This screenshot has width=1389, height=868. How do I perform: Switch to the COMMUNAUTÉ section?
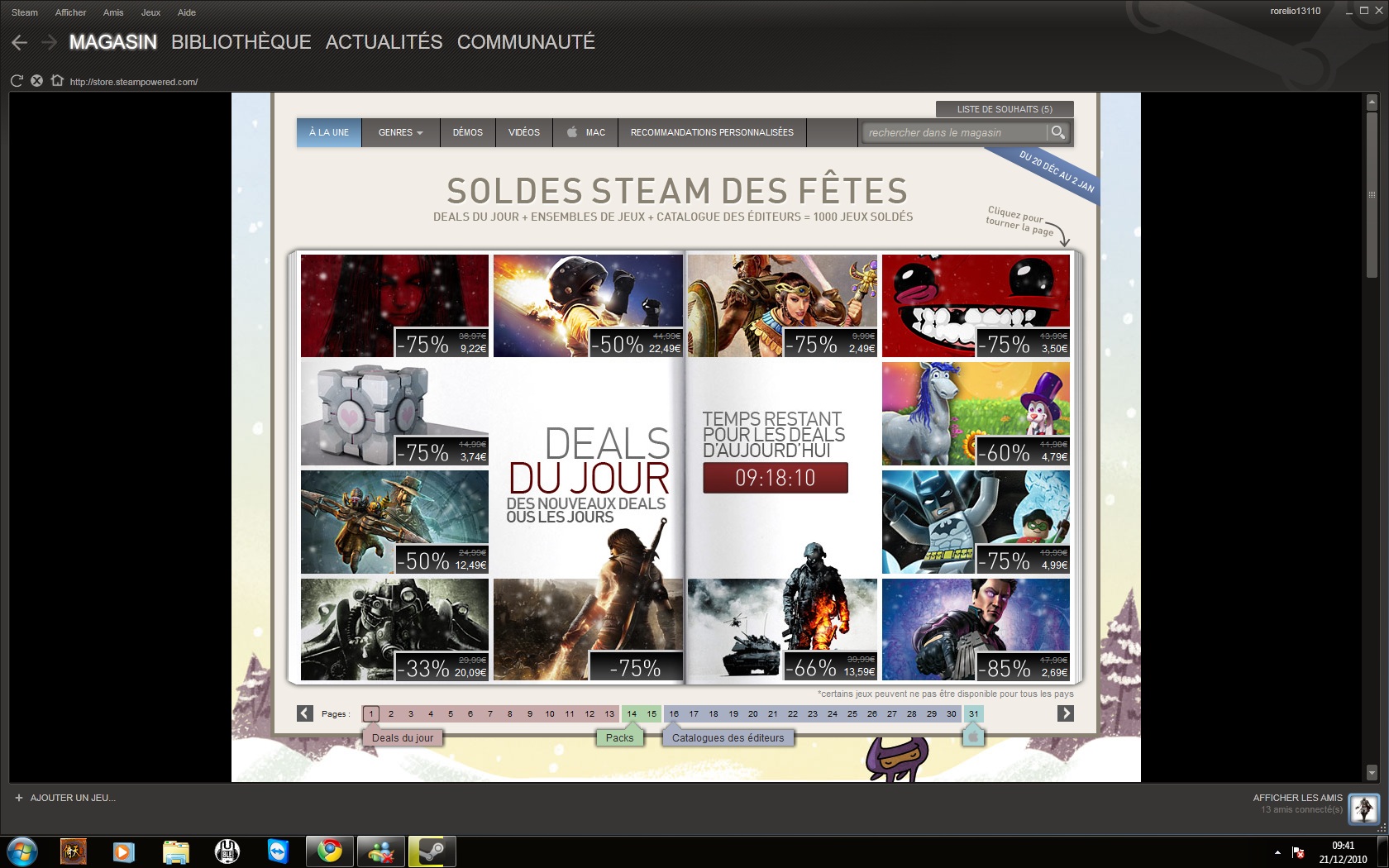point(526,42)
